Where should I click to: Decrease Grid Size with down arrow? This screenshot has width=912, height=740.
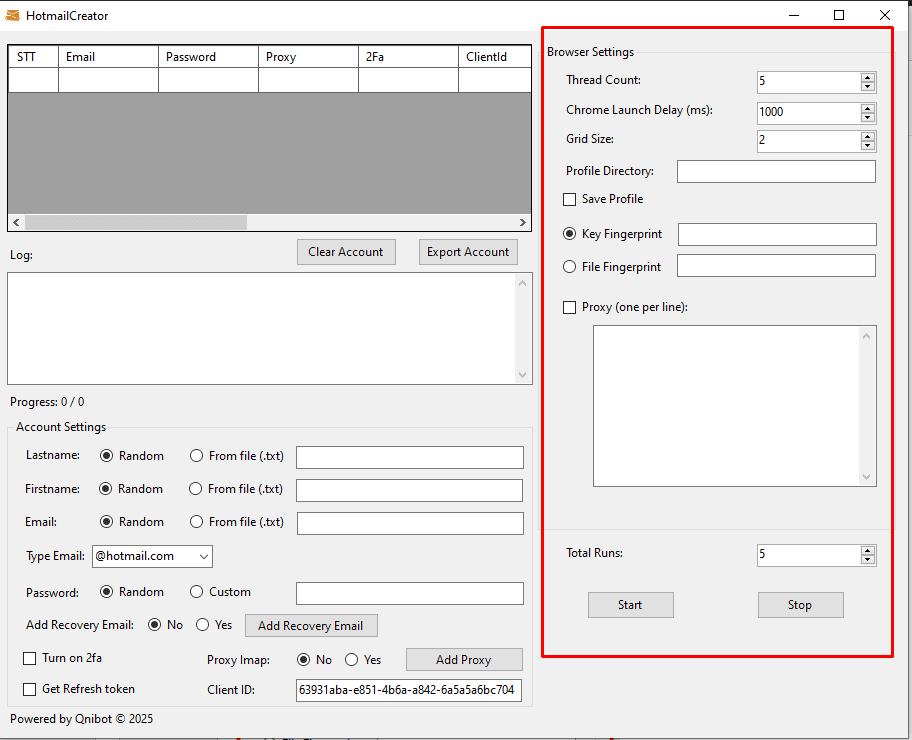point(867,145)
